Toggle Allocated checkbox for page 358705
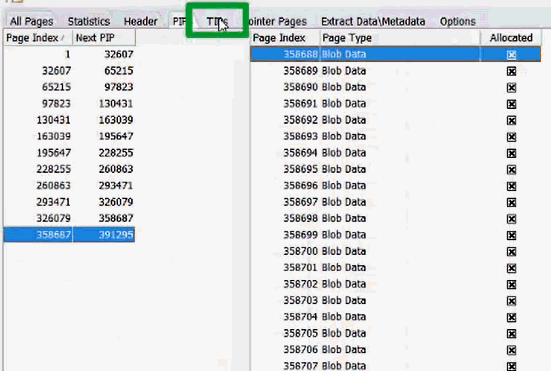Screen dimensions: 551x371 [511, 333]
